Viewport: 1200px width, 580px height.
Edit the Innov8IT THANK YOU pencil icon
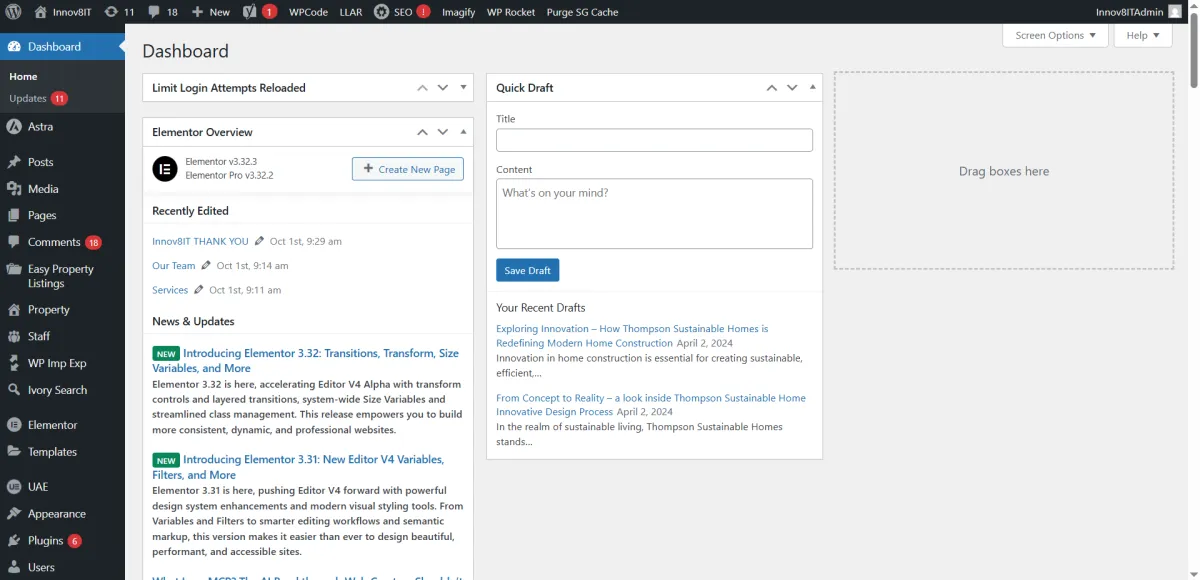260,241
